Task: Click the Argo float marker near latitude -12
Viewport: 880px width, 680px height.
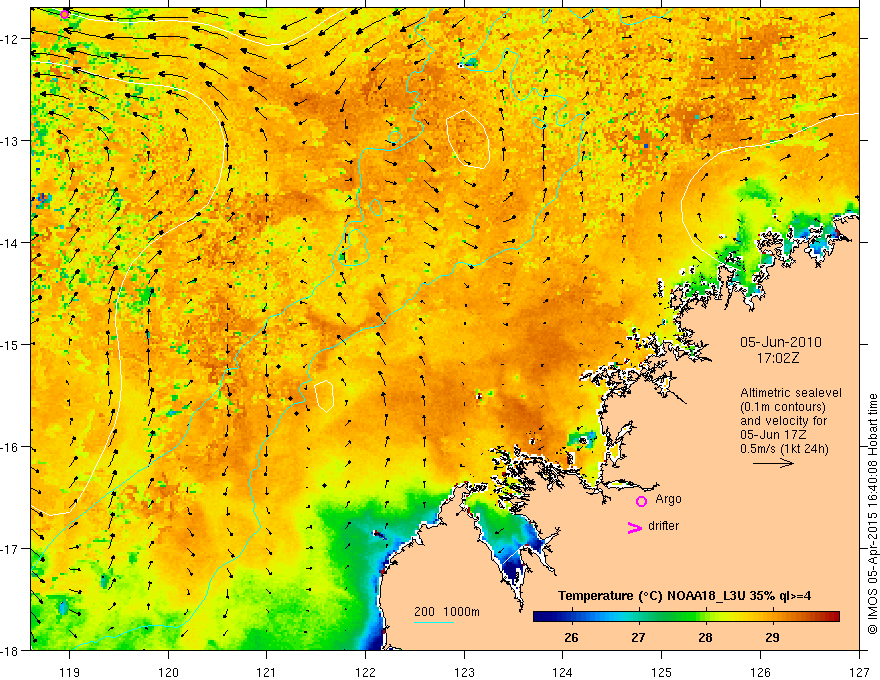Action: click(x=65, y=14)
